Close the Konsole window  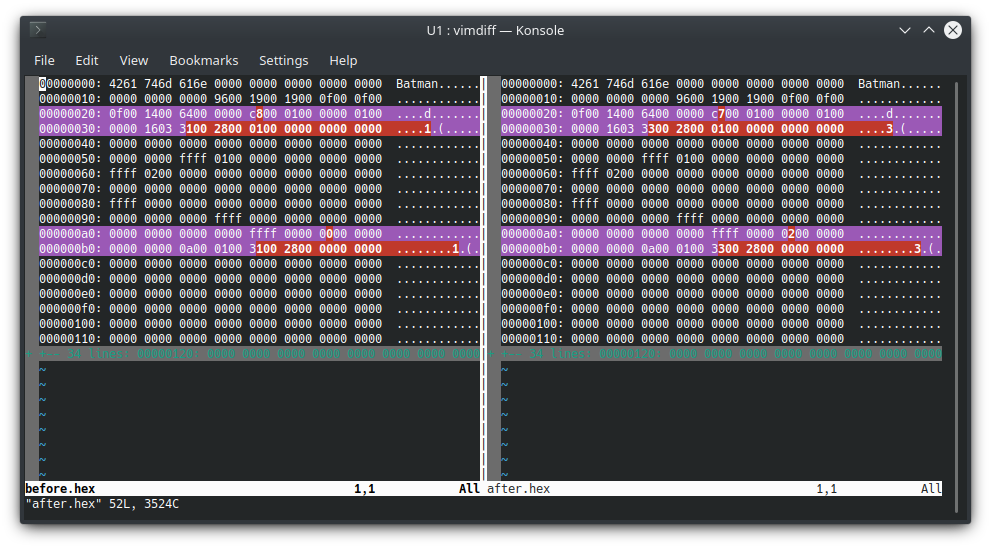point(952,30)
